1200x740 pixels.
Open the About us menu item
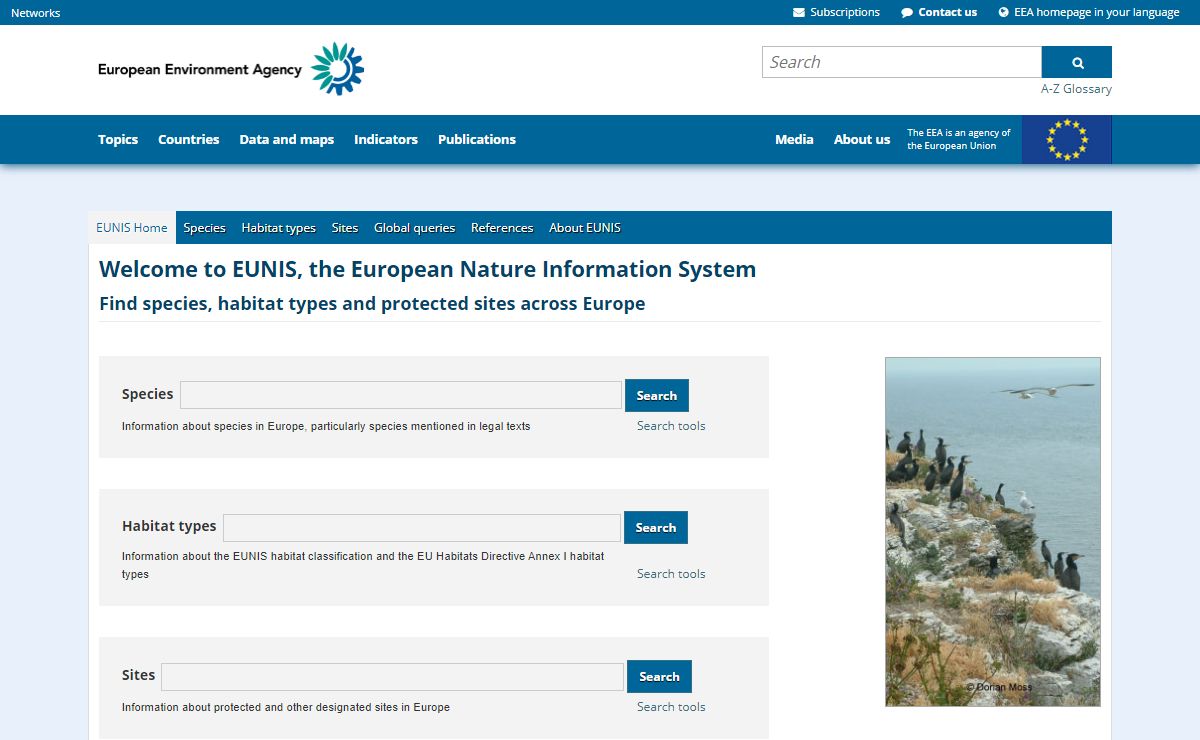pos(862,140)
